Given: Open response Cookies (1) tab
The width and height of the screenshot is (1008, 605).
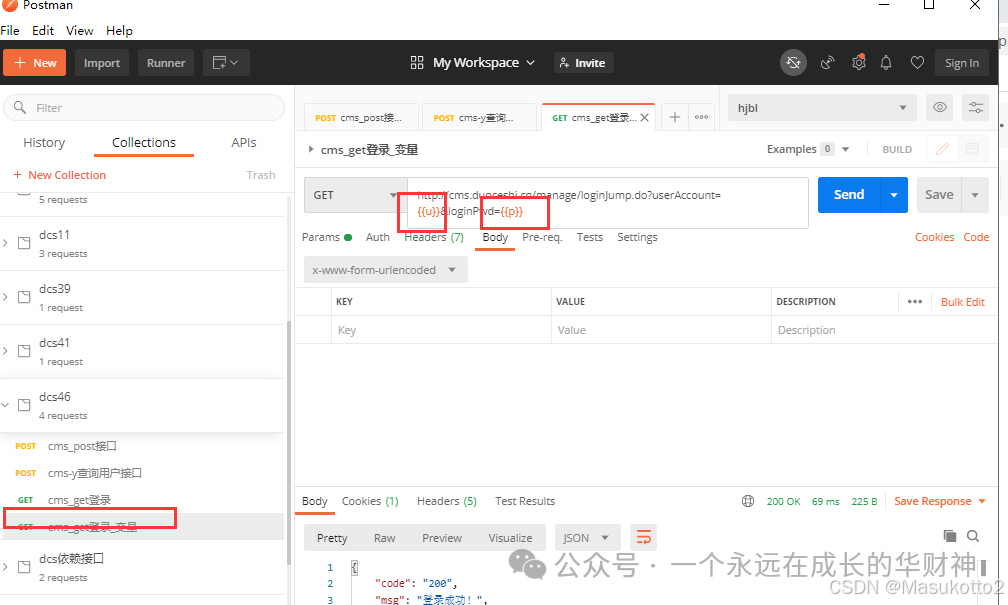Looking at the screenshot, I should pos(370,501).
